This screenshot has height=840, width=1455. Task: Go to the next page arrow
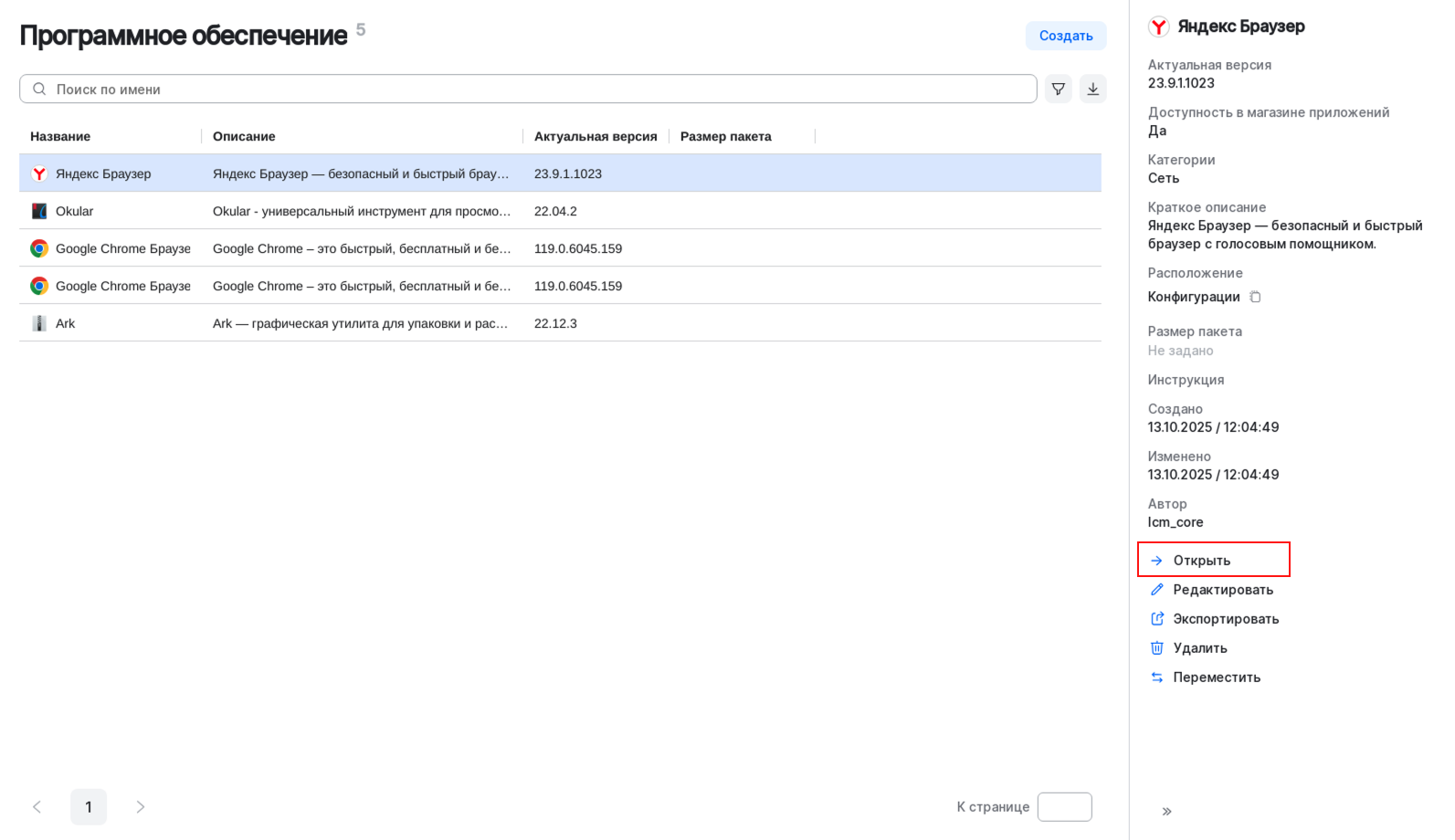(x=140, y=806)
